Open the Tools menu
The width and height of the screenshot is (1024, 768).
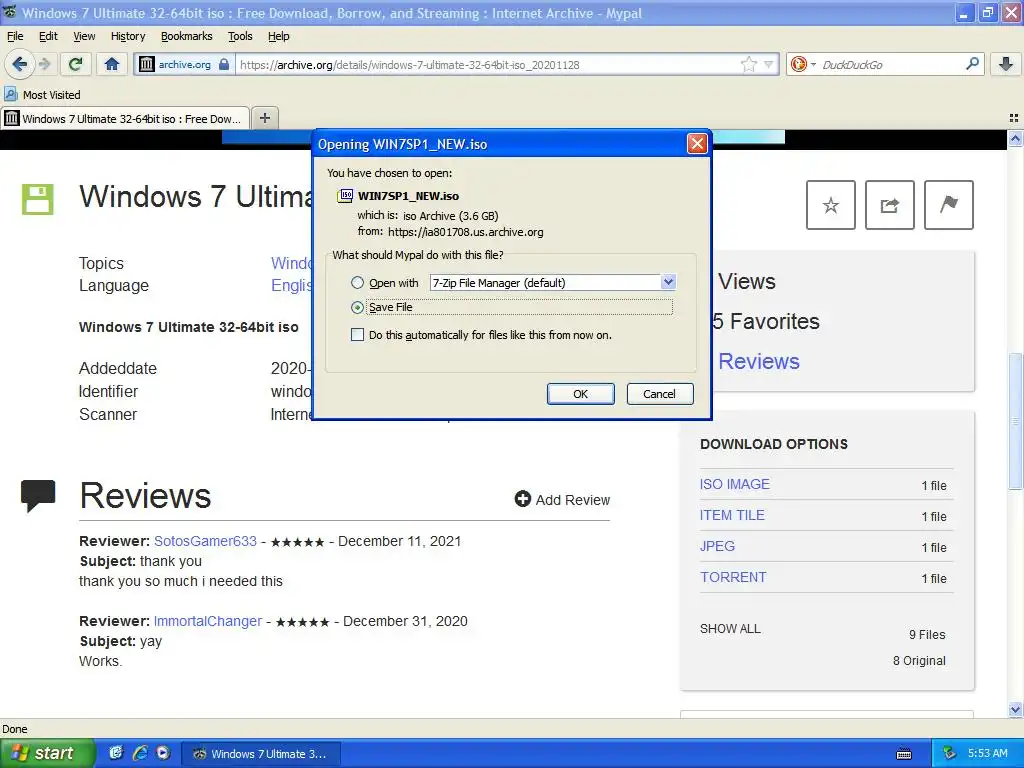pos(240,36)
